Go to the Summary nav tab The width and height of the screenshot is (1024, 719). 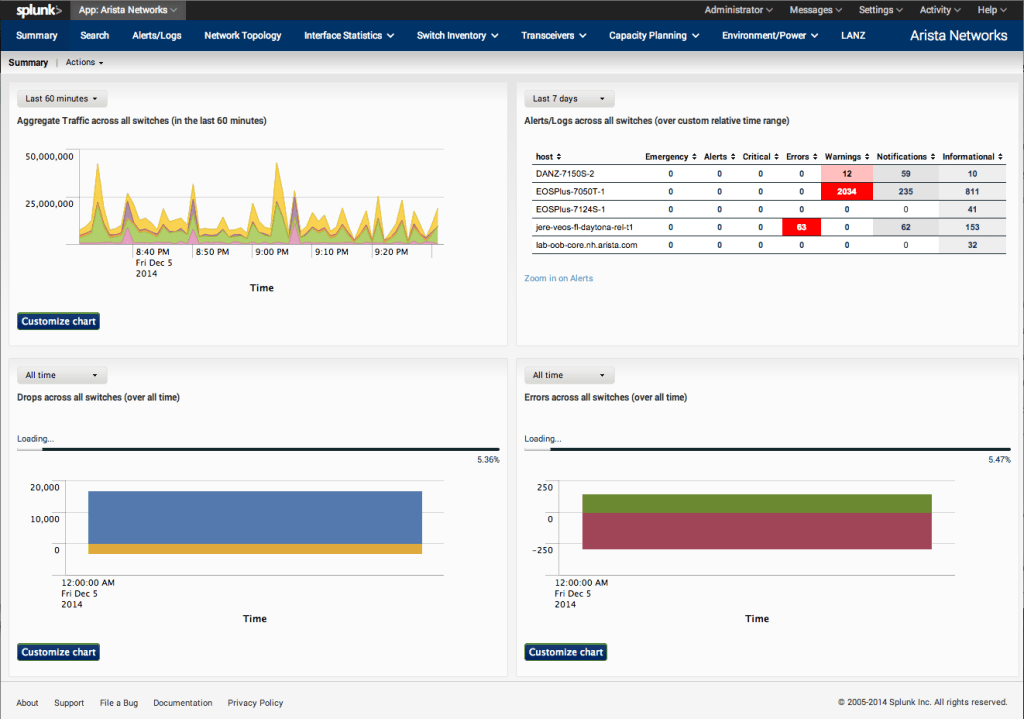(37, 35)
